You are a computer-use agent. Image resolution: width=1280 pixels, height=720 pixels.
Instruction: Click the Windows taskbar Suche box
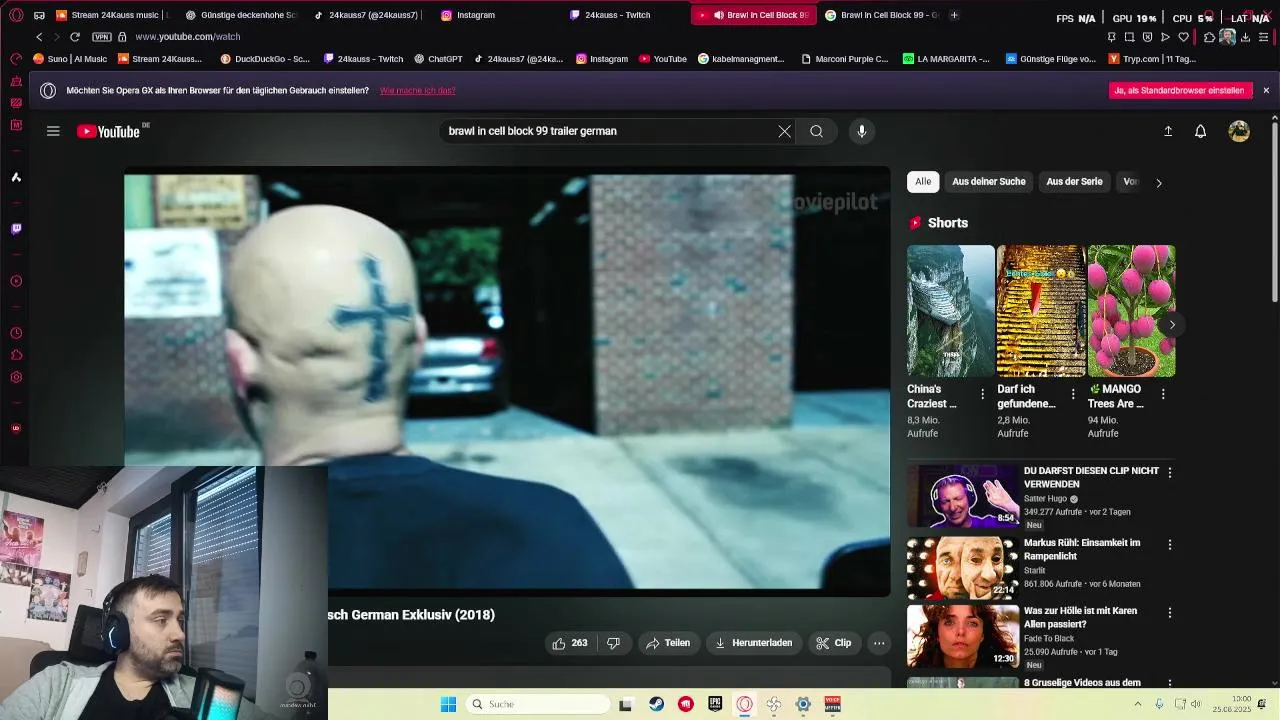pyautogui.click(x=538, y=704)
